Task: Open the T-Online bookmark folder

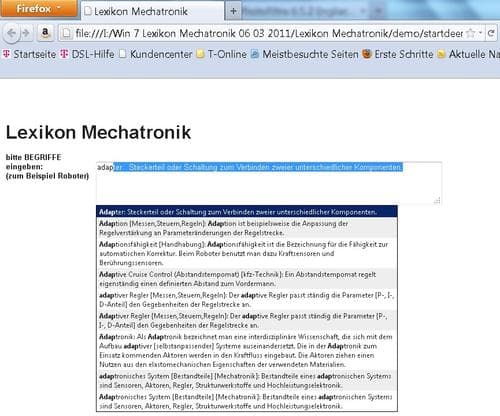Action: (x=222, y=54)
